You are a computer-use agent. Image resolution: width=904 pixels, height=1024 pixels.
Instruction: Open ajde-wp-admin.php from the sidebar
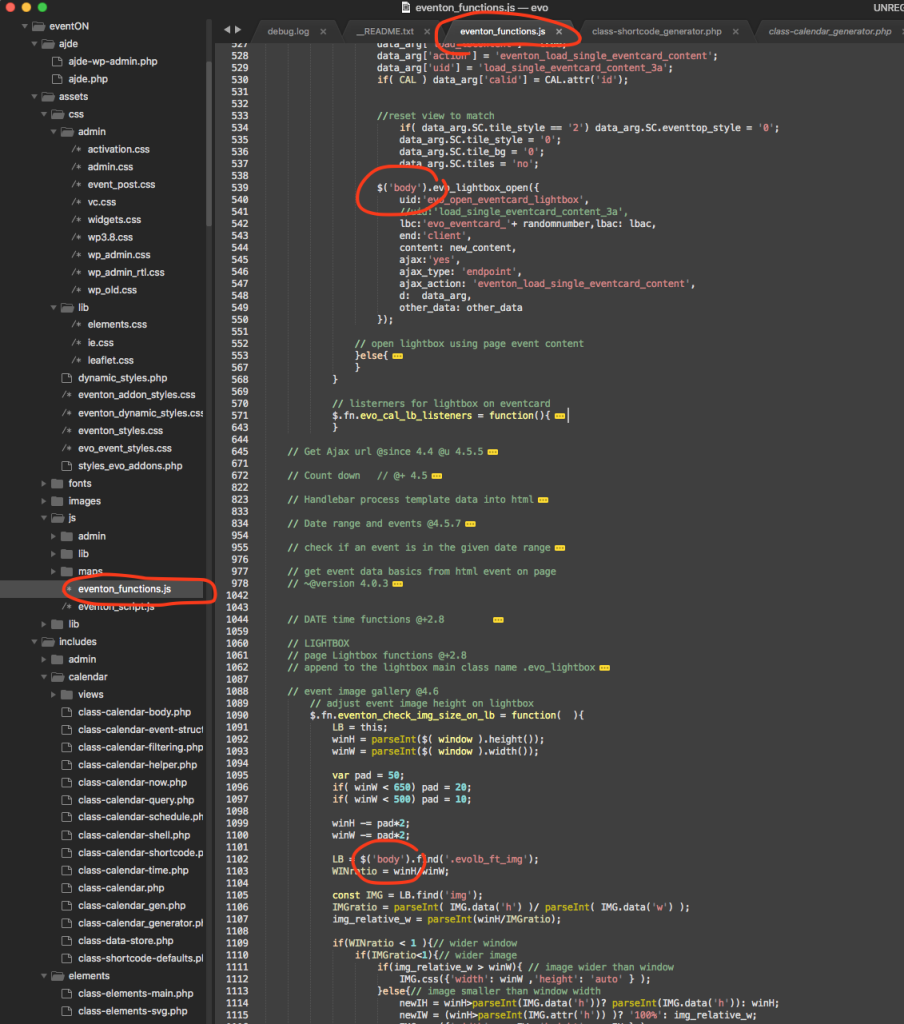point(112,61)
